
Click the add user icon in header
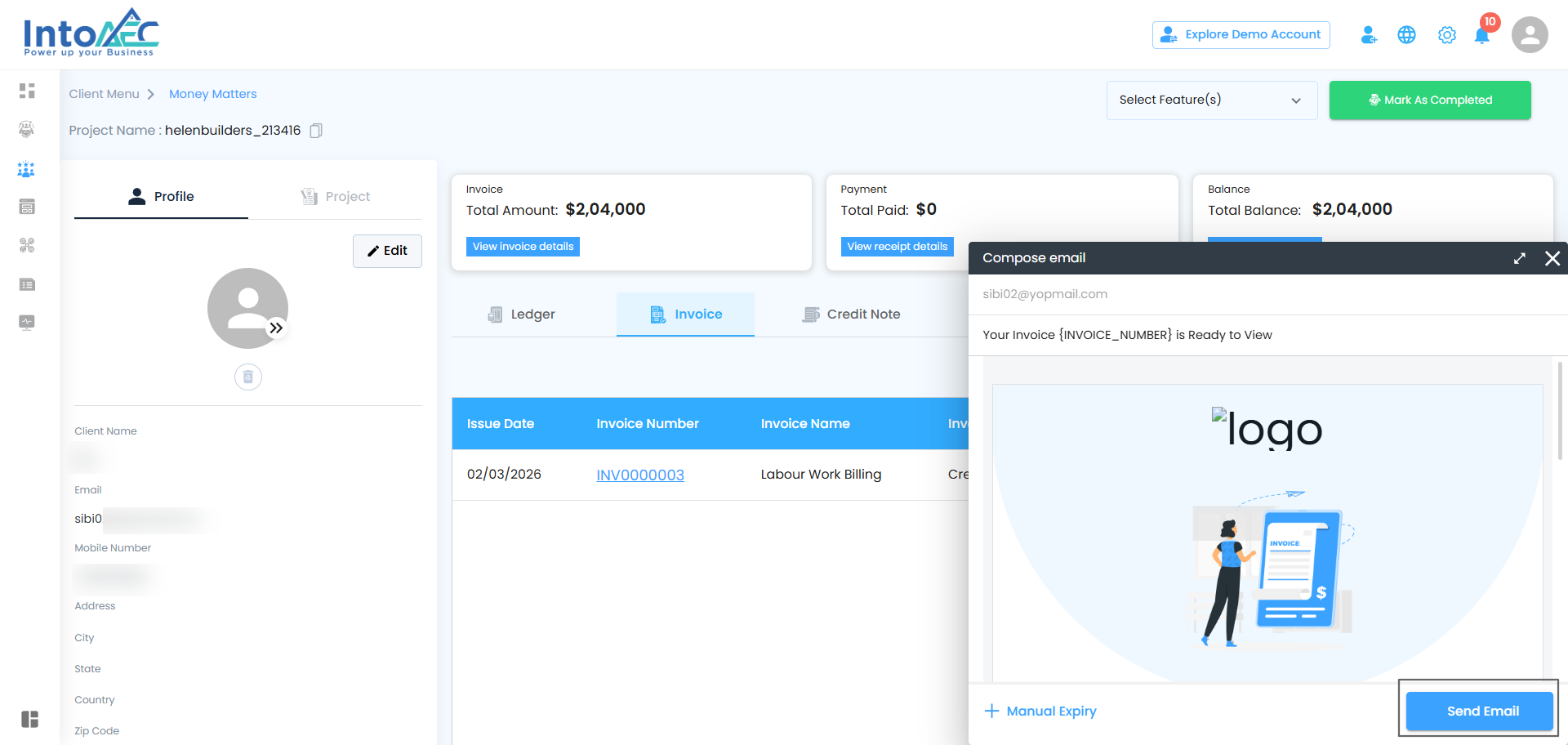click(1369, 35)
